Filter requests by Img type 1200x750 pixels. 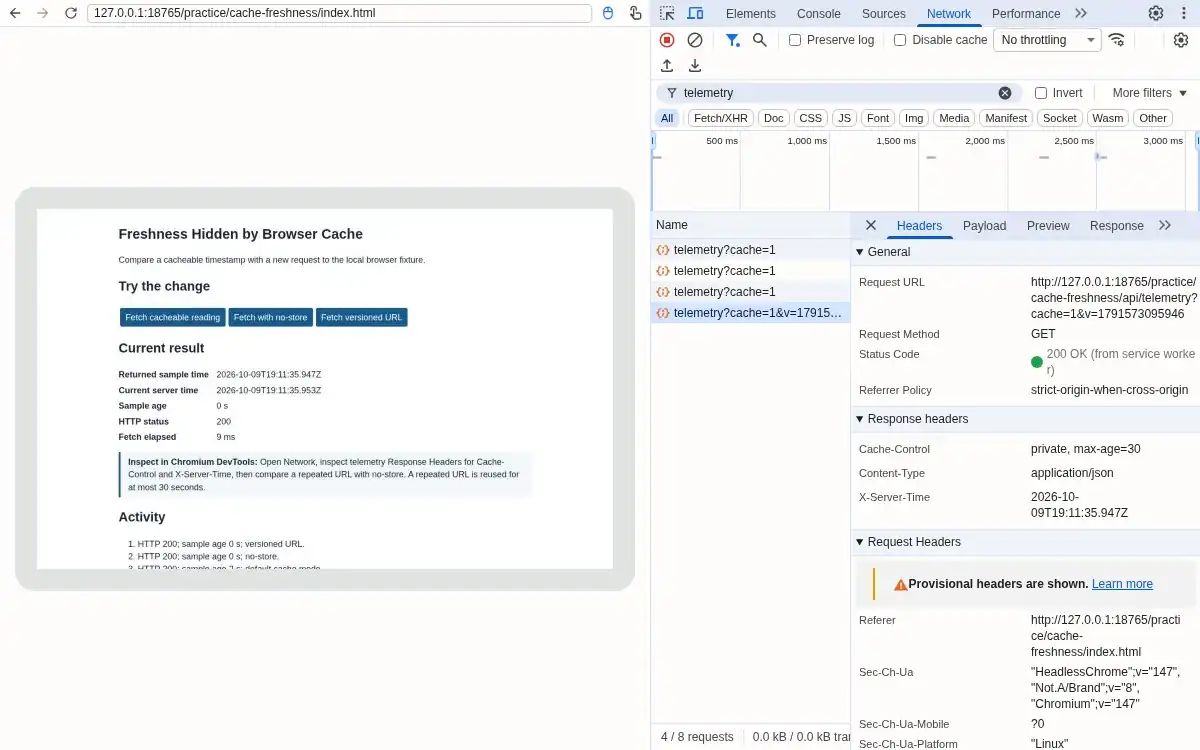click(914, 118)
